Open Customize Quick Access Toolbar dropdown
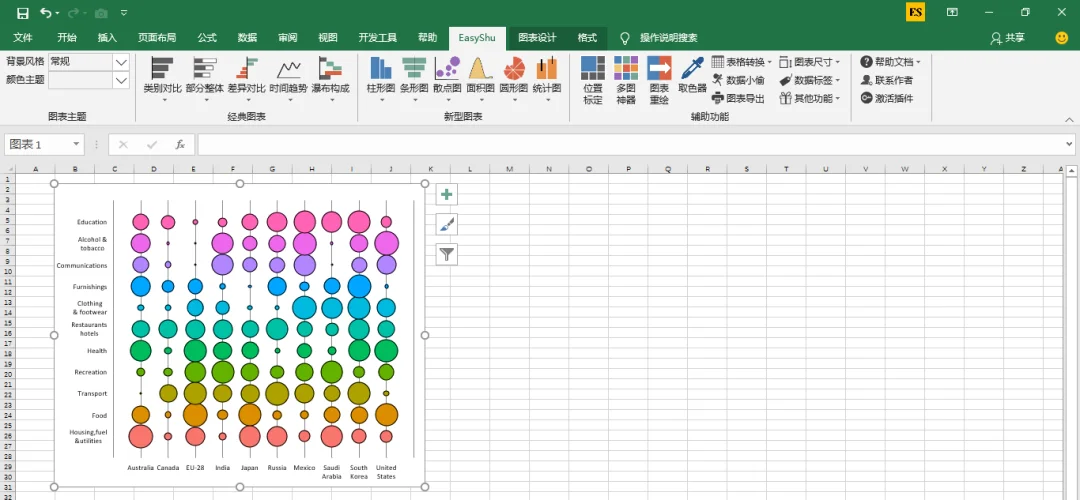Viewport: 1080px width, 500px height. [123, 13]
